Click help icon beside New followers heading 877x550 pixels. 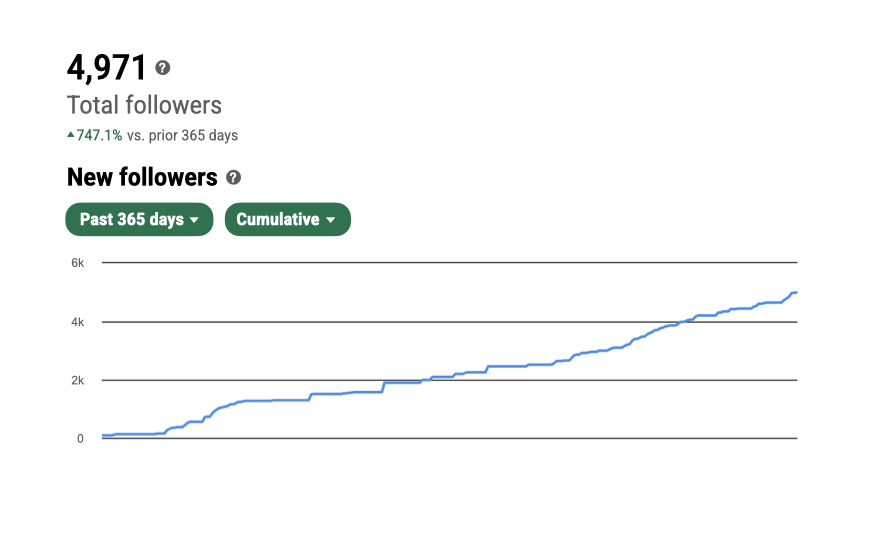[x=233, y=178]
